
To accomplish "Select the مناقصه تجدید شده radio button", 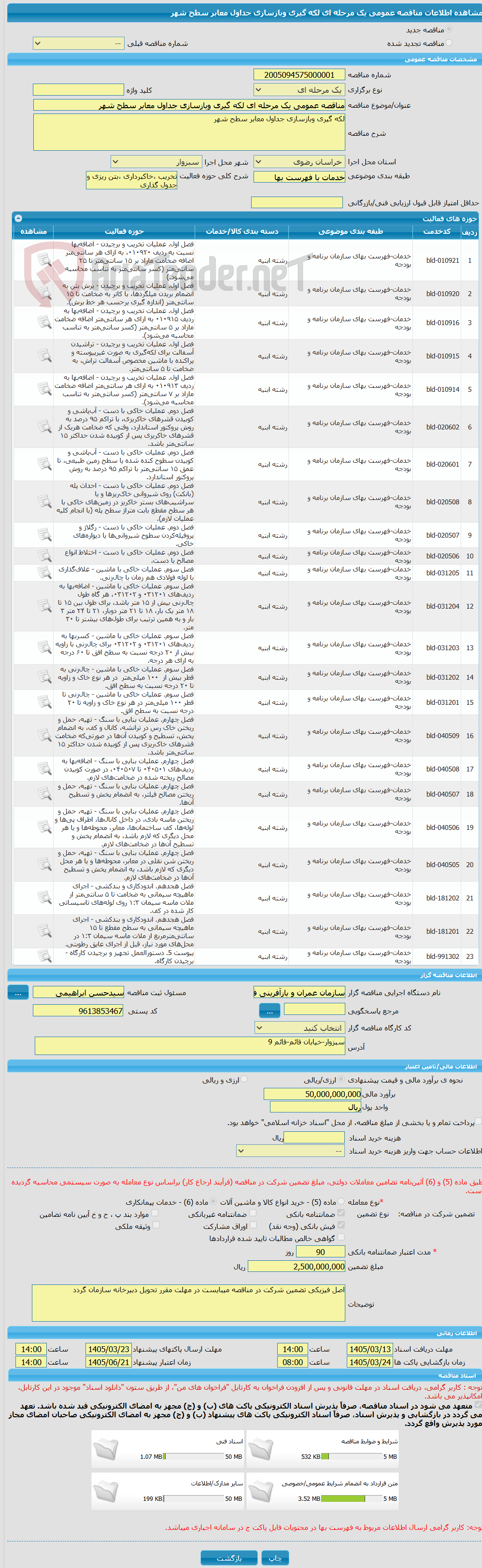I will (449, 43).
